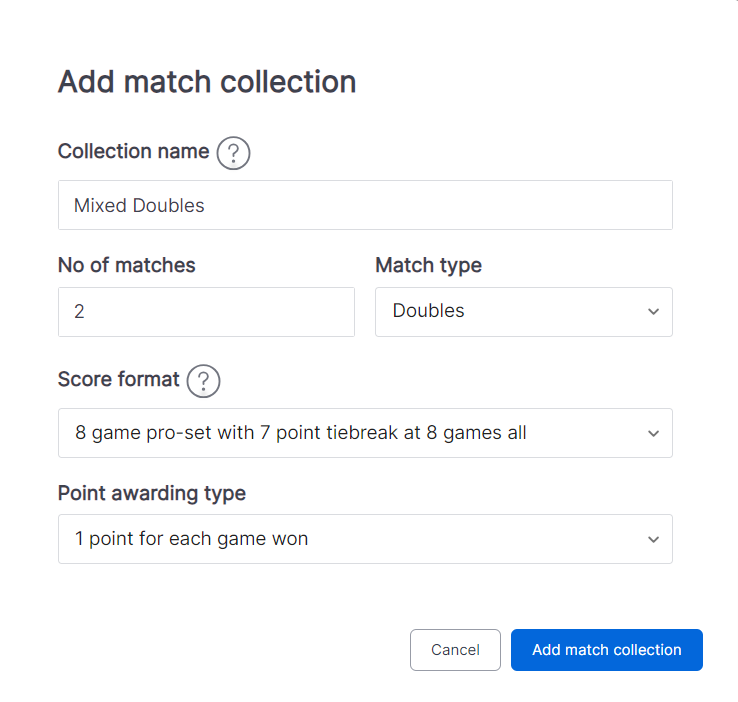The width and height of the screenshot is (738, 702).
Task: Confirm with the blue Add match collection button
Action: pos(607,650)
